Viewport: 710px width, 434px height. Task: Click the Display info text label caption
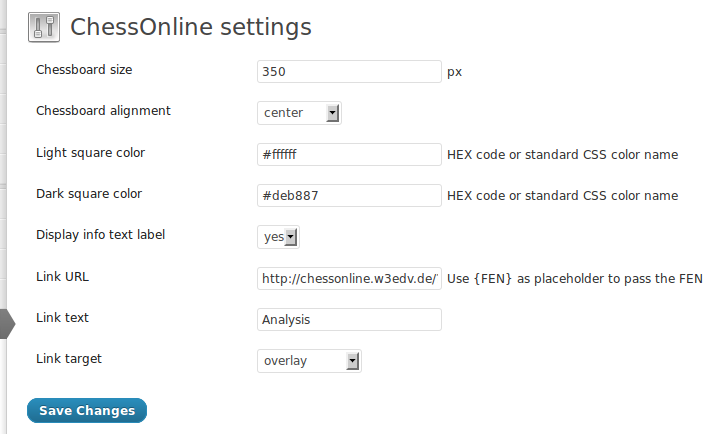pyautogui.click(x=101, y=235)
